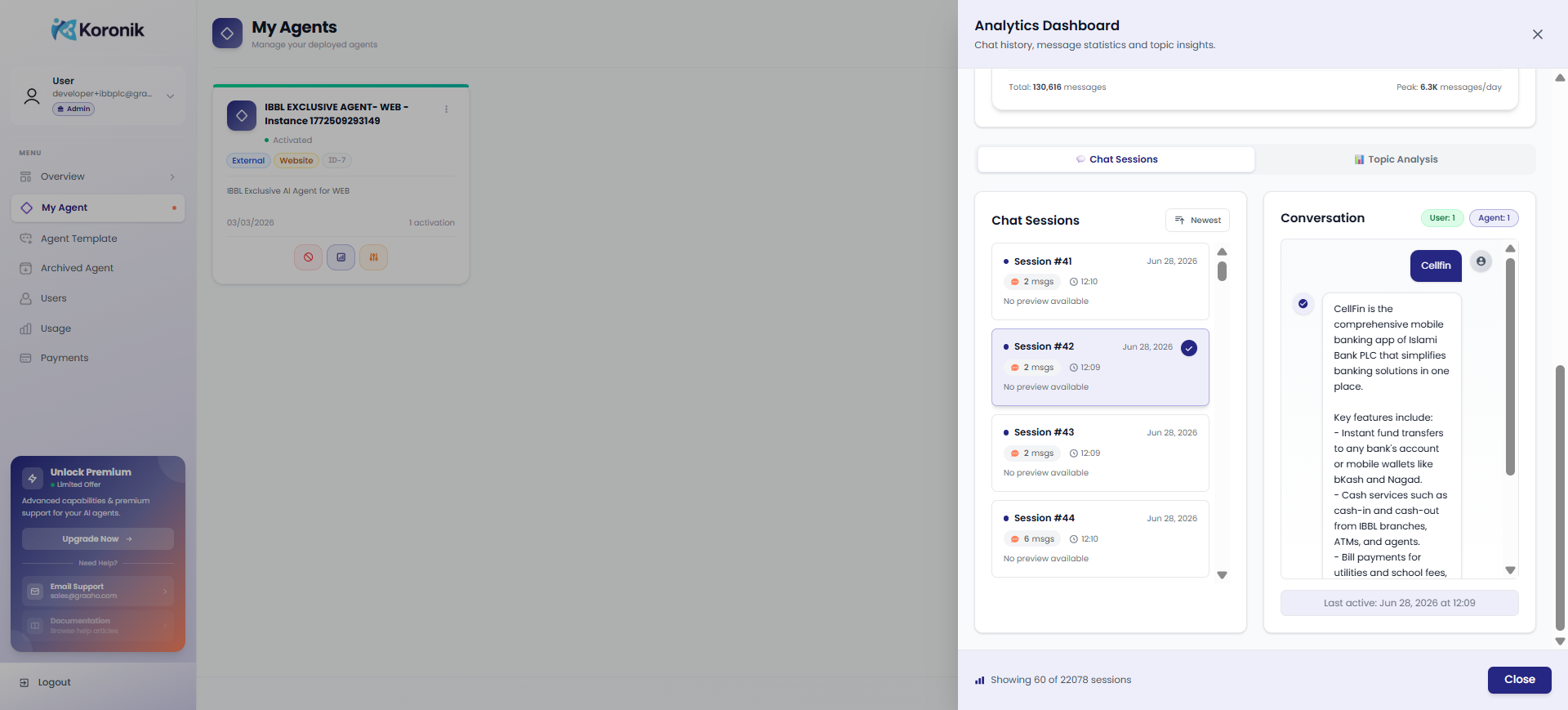Viewport: 1568px width, 710px height.
Task: Click the Close button in the dashboard footer
Action: (1519, 680)
